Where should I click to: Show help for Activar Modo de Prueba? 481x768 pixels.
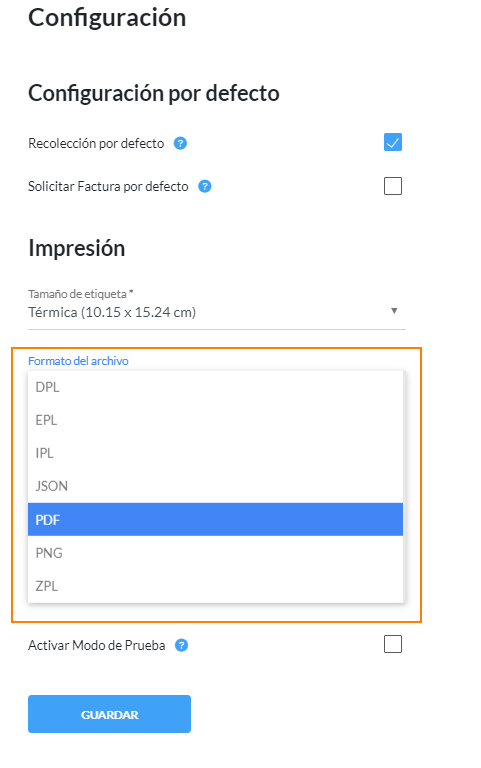[181, 646]
